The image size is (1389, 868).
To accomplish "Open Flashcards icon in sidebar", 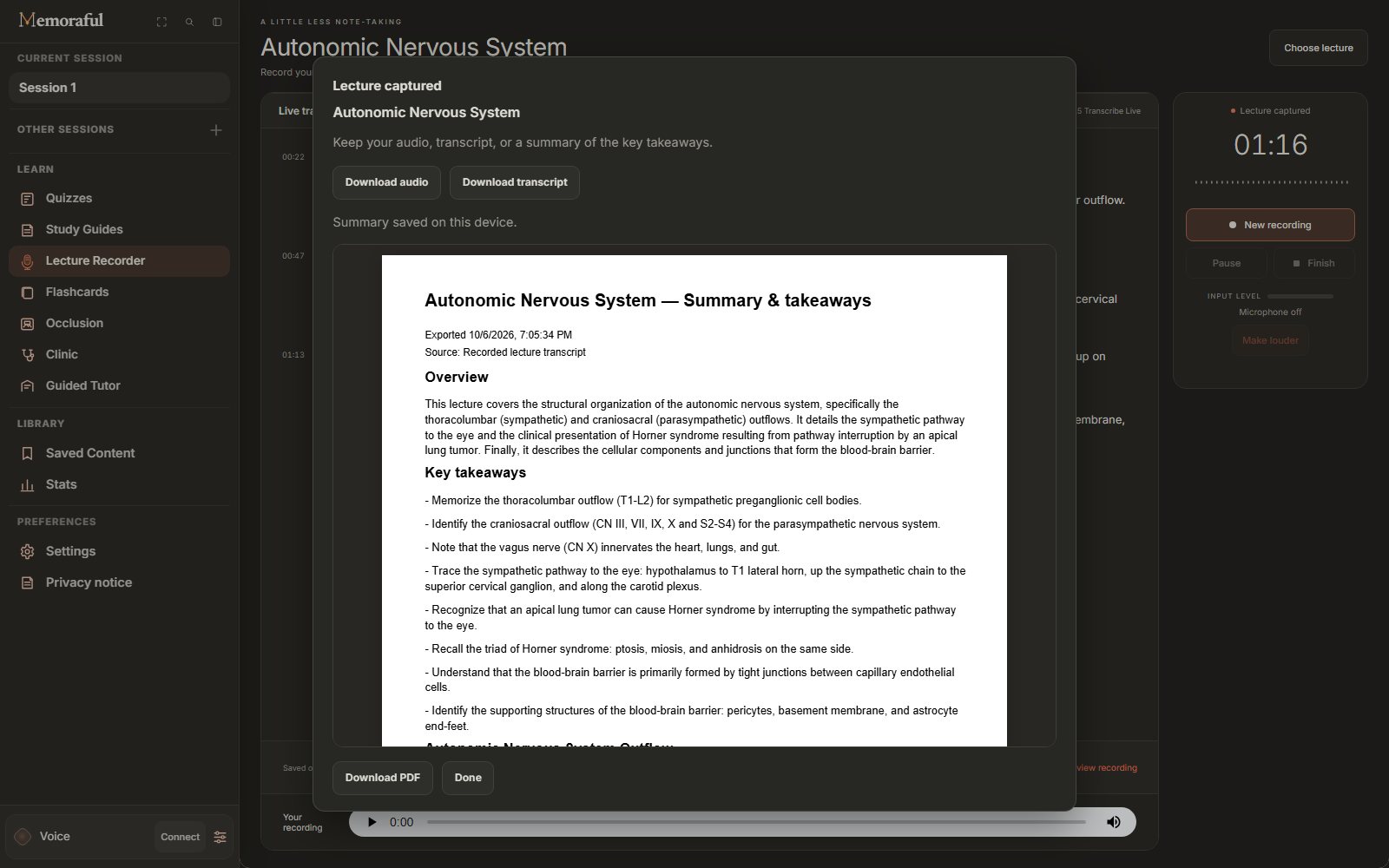I will coord(28,293).
